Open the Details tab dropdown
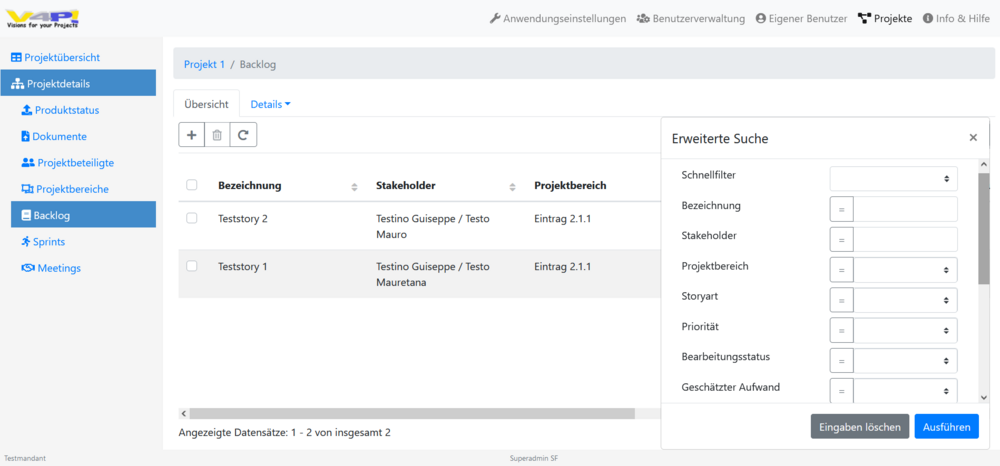The height and width of the screenshot is (466, 1000). pyautogui.click(x=270, y=104)
